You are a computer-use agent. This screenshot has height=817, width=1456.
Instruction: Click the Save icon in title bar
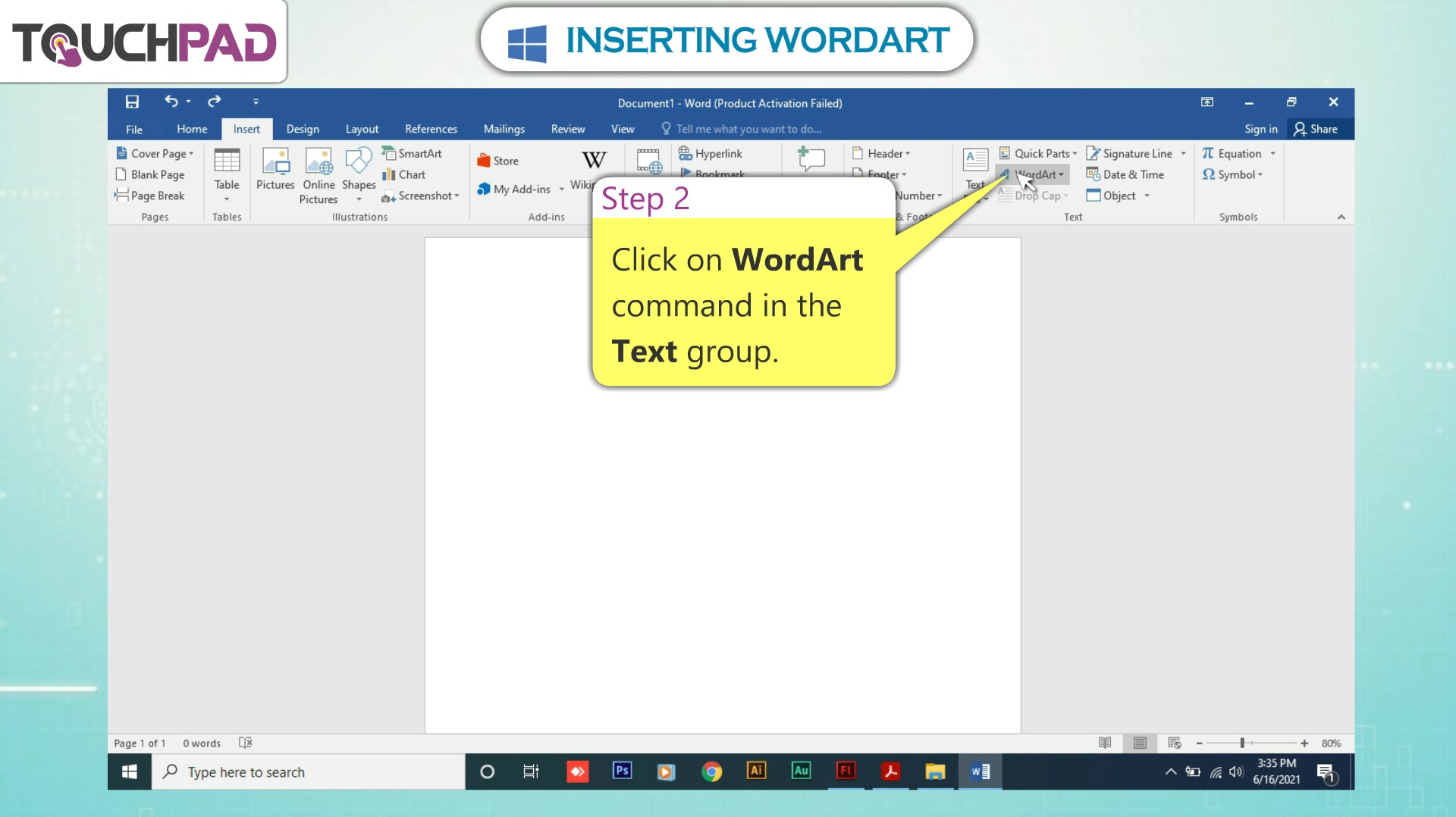pos(132,102)
